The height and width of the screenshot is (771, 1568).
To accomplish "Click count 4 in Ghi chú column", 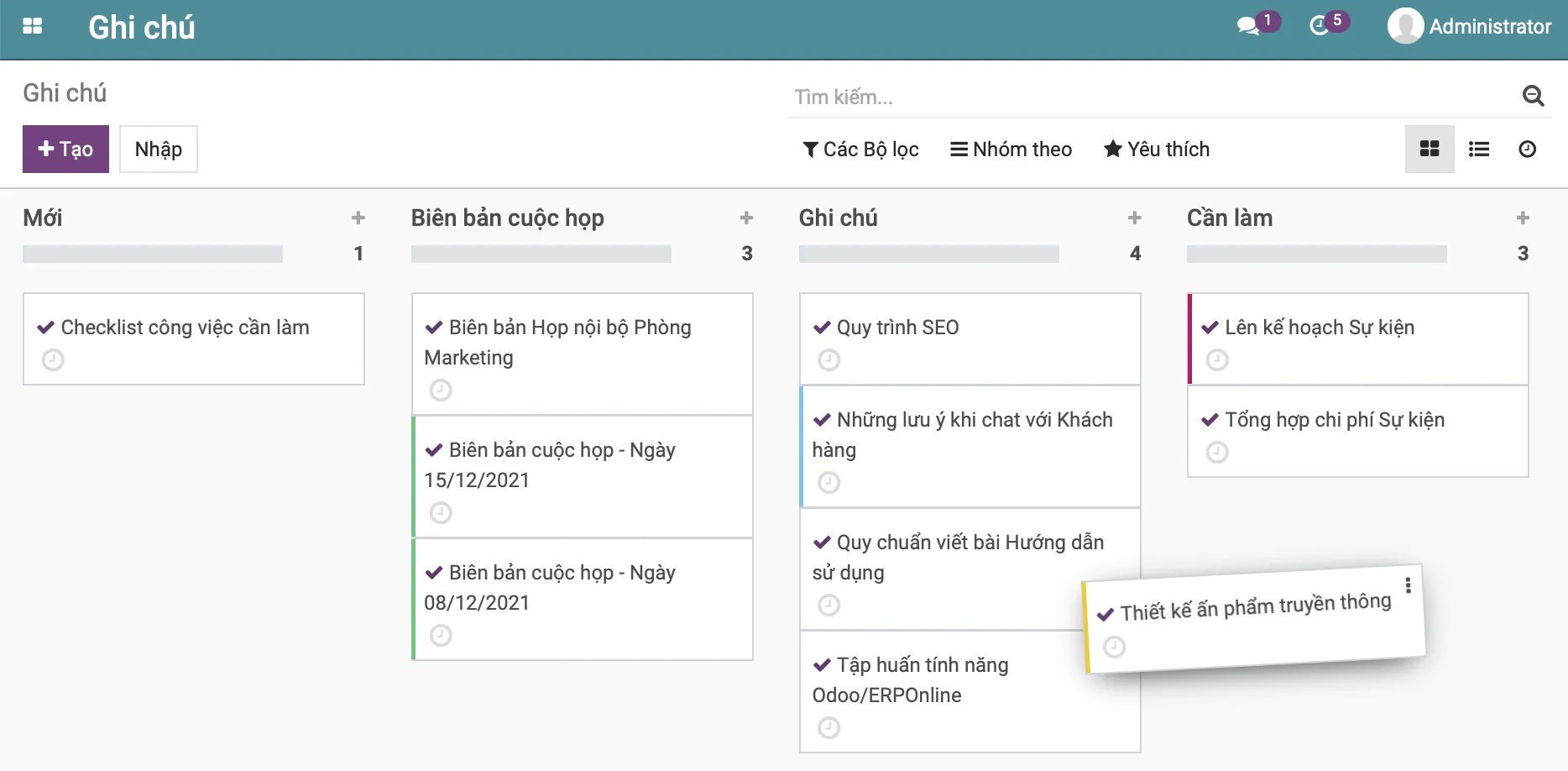I will pos(1135,254).
